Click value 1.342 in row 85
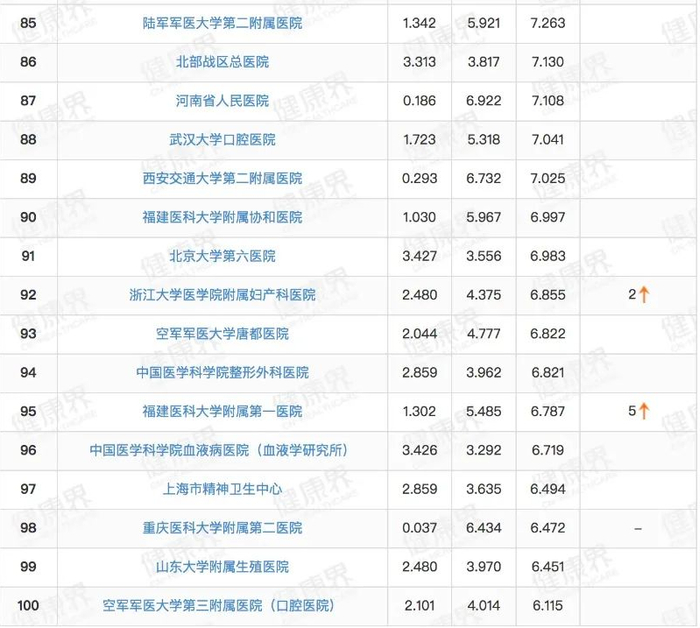Image resolution: width=700 pixels, height=628 pixels. click(419, 23)
